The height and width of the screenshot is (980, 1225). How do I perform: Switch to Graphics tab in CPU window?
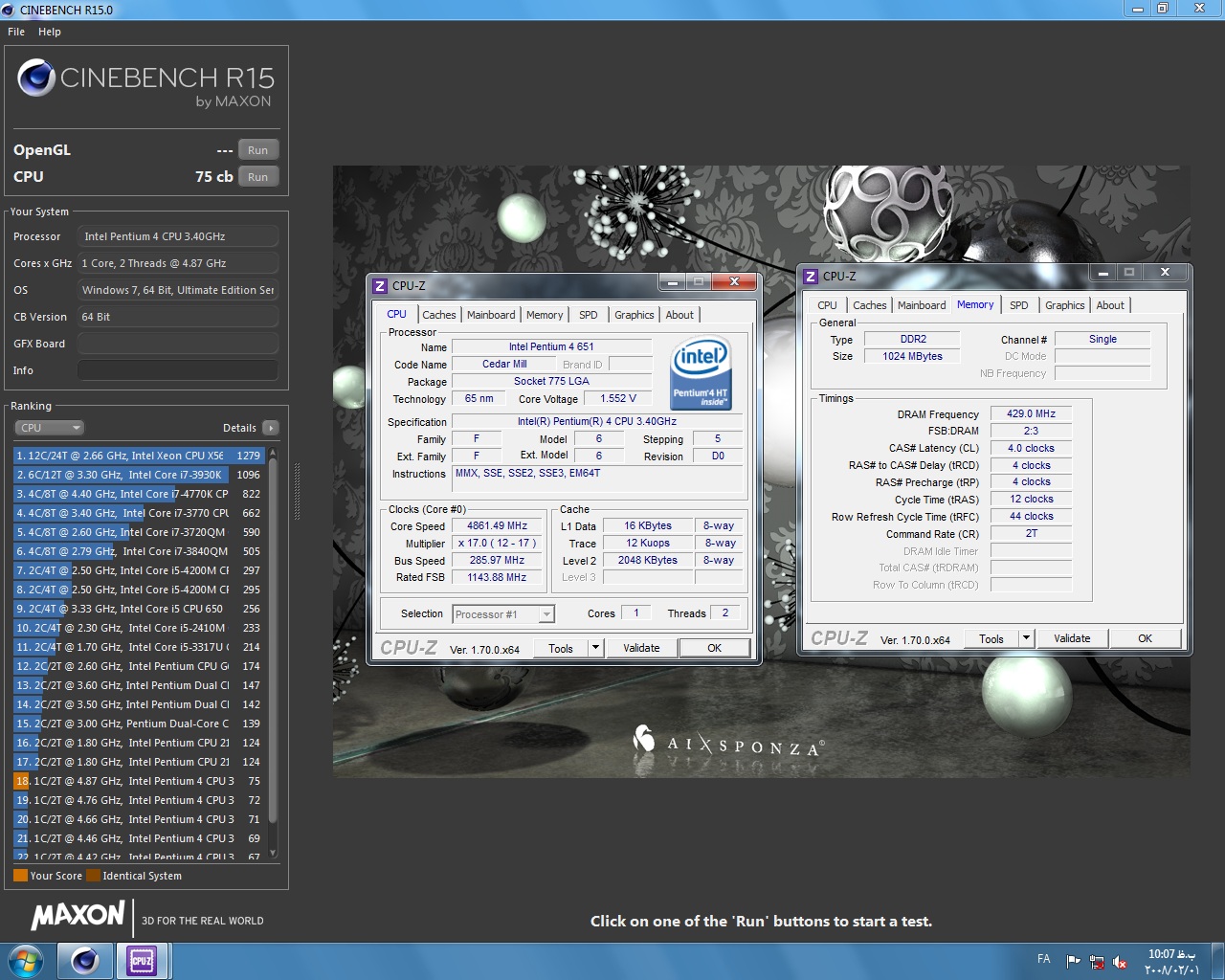coord(635,315)
